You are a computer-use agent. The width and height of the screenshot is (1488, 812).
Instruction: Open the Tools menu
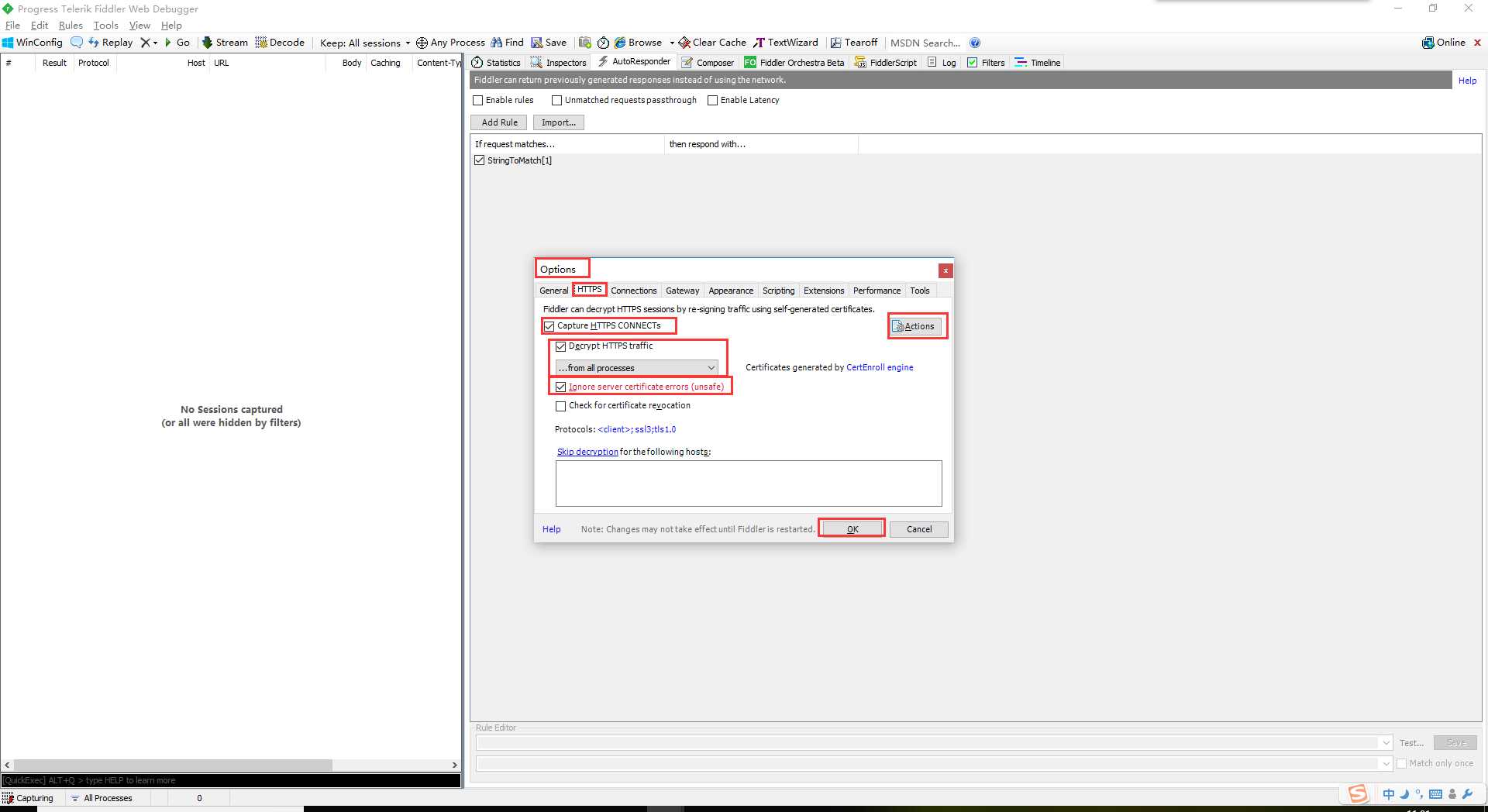tap(106, 26)
